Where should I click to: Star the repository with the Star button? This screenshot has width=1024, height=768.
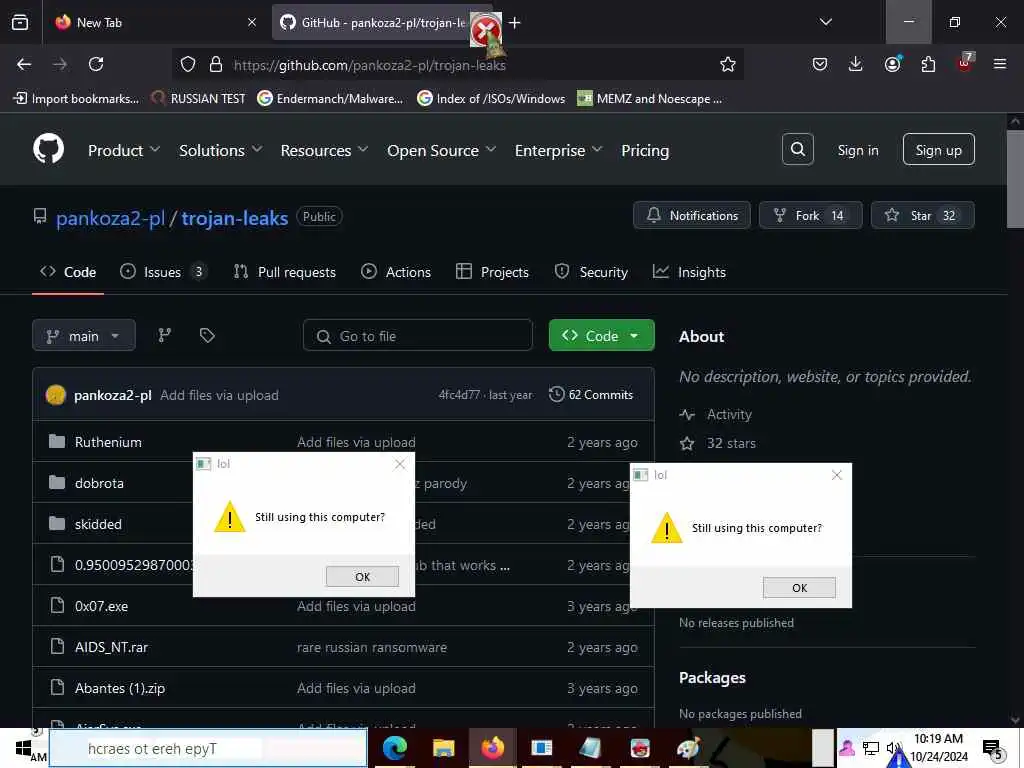[922, 215]
